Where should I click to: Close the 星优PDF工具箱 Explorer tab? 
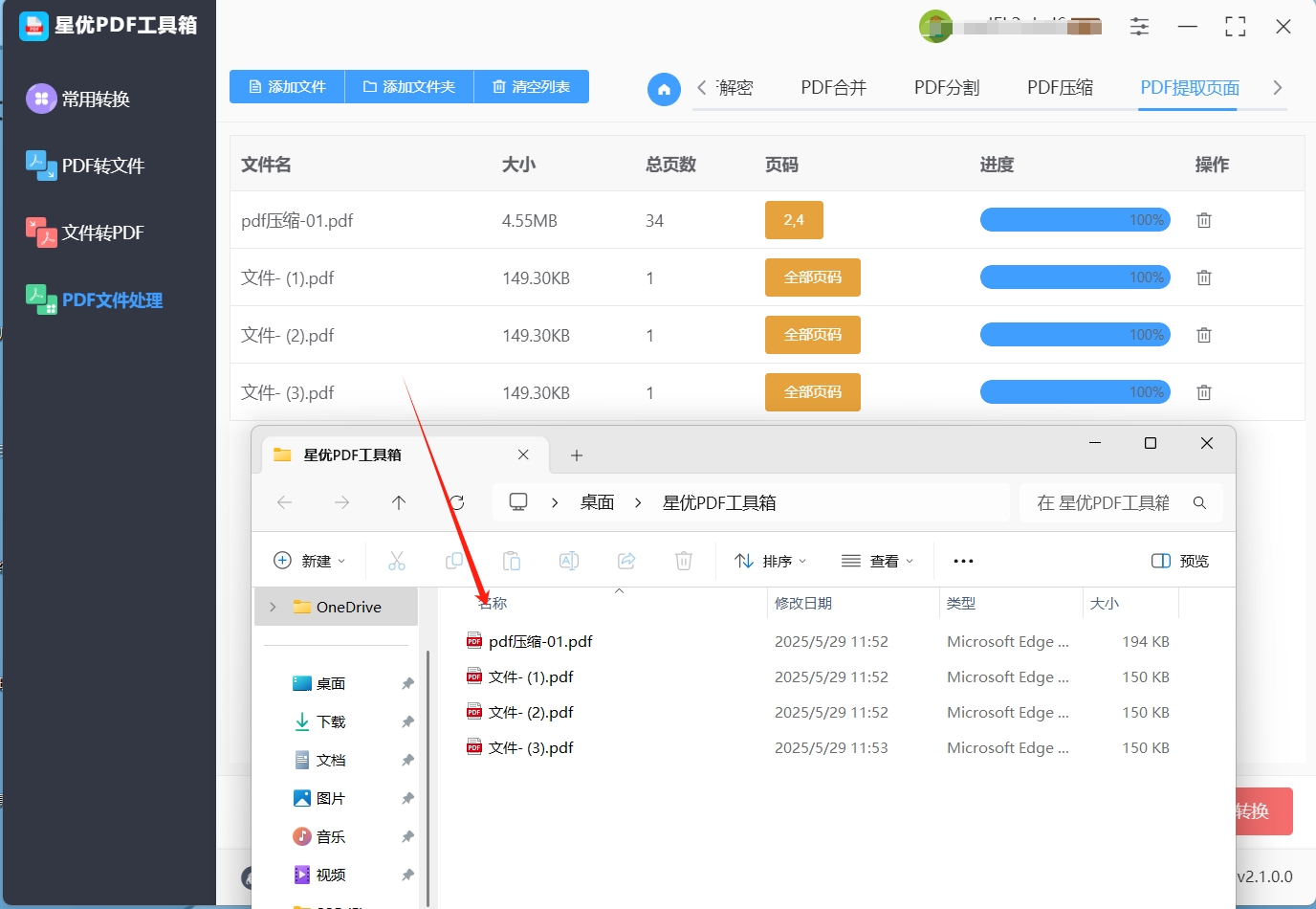[523, 454]
